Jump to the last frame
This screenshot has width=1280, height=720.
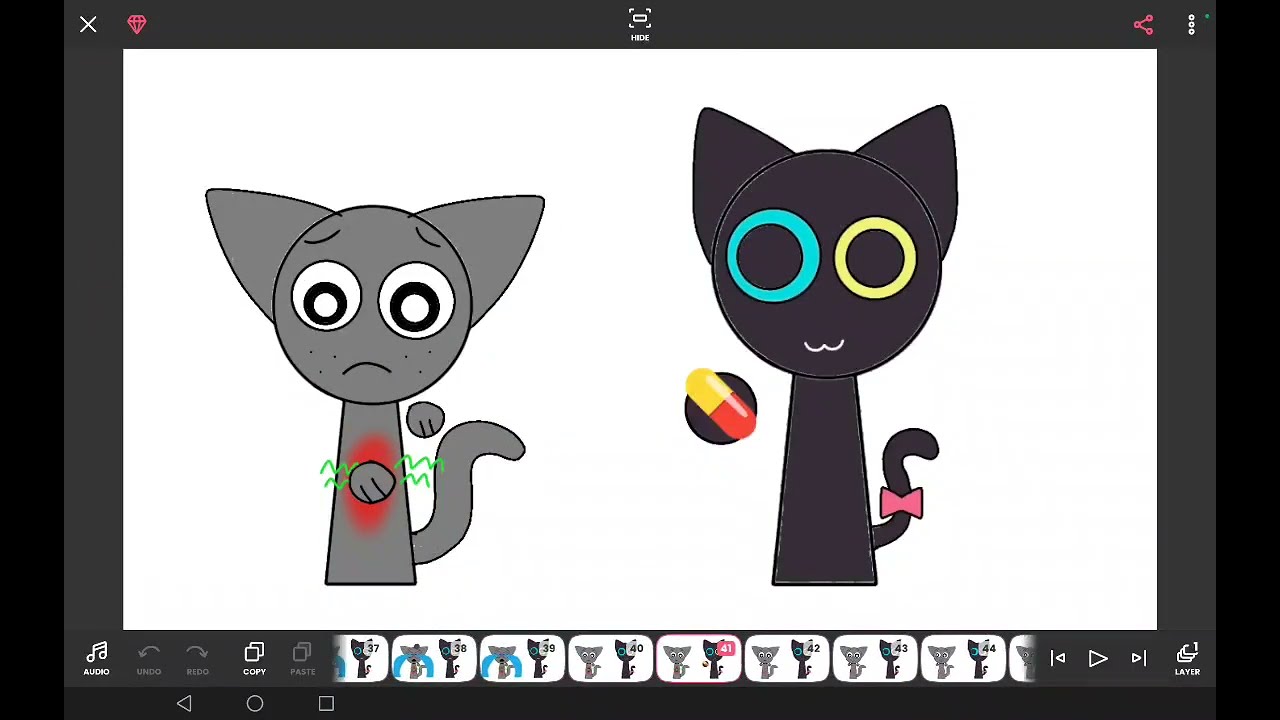pos(1138,658)
